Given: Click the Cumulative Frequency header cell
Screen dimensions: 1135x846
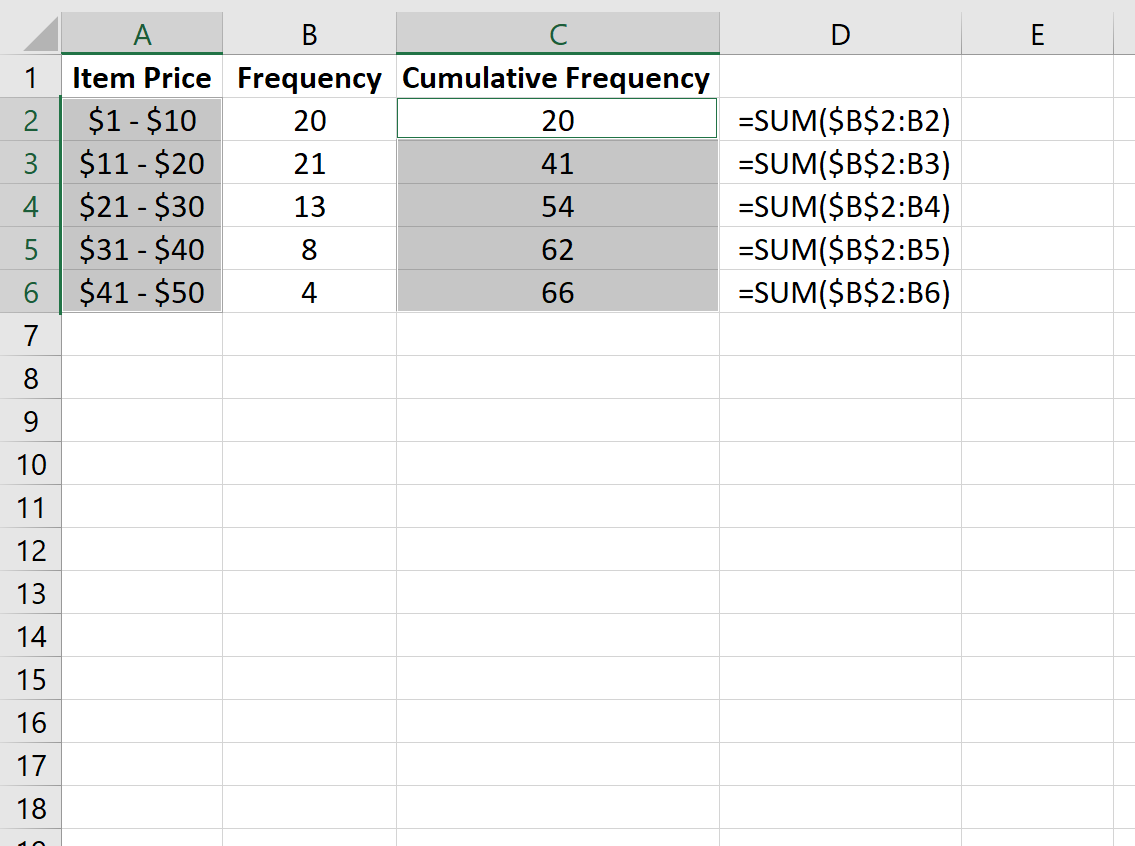Looking at the screenshot, I should pos(557,78).
